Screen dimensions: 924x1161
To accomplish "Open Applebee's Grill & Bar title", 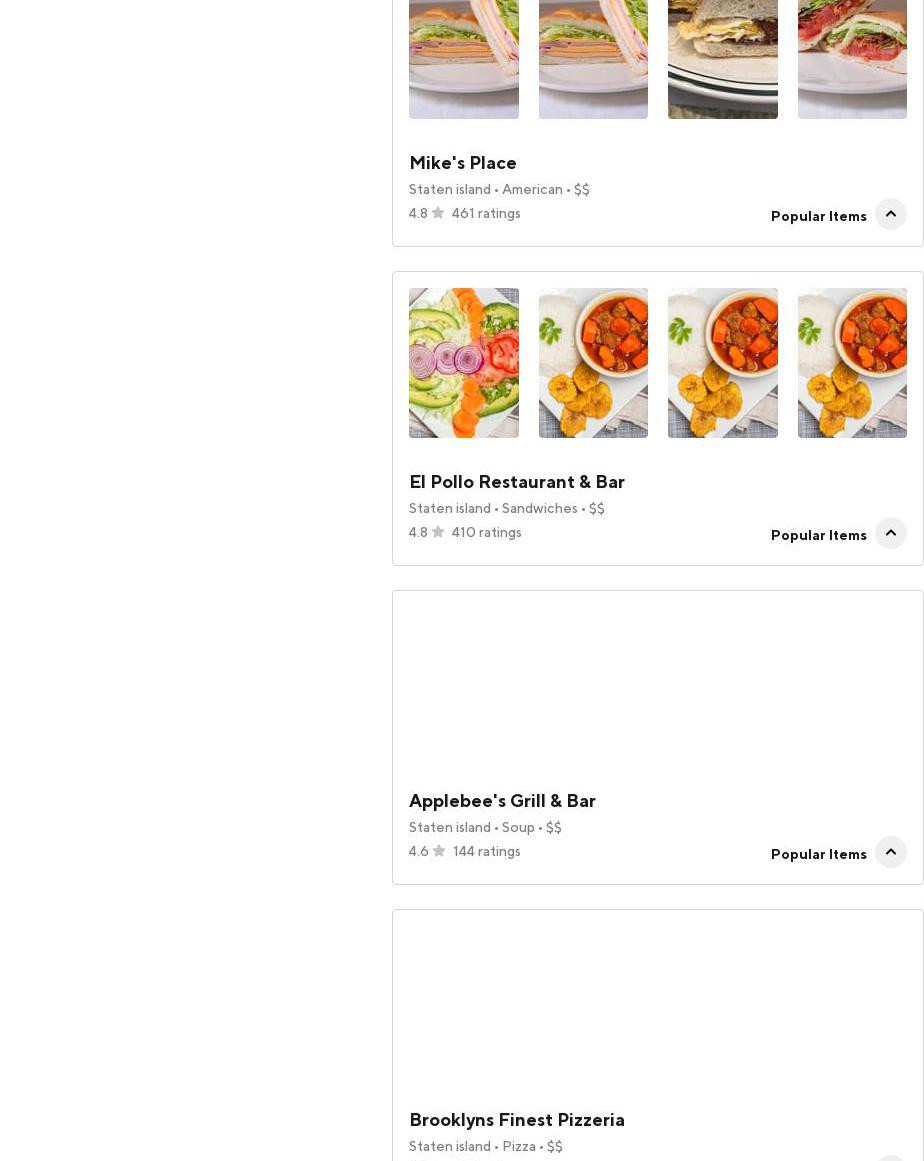I will click(x=502, y=801).
